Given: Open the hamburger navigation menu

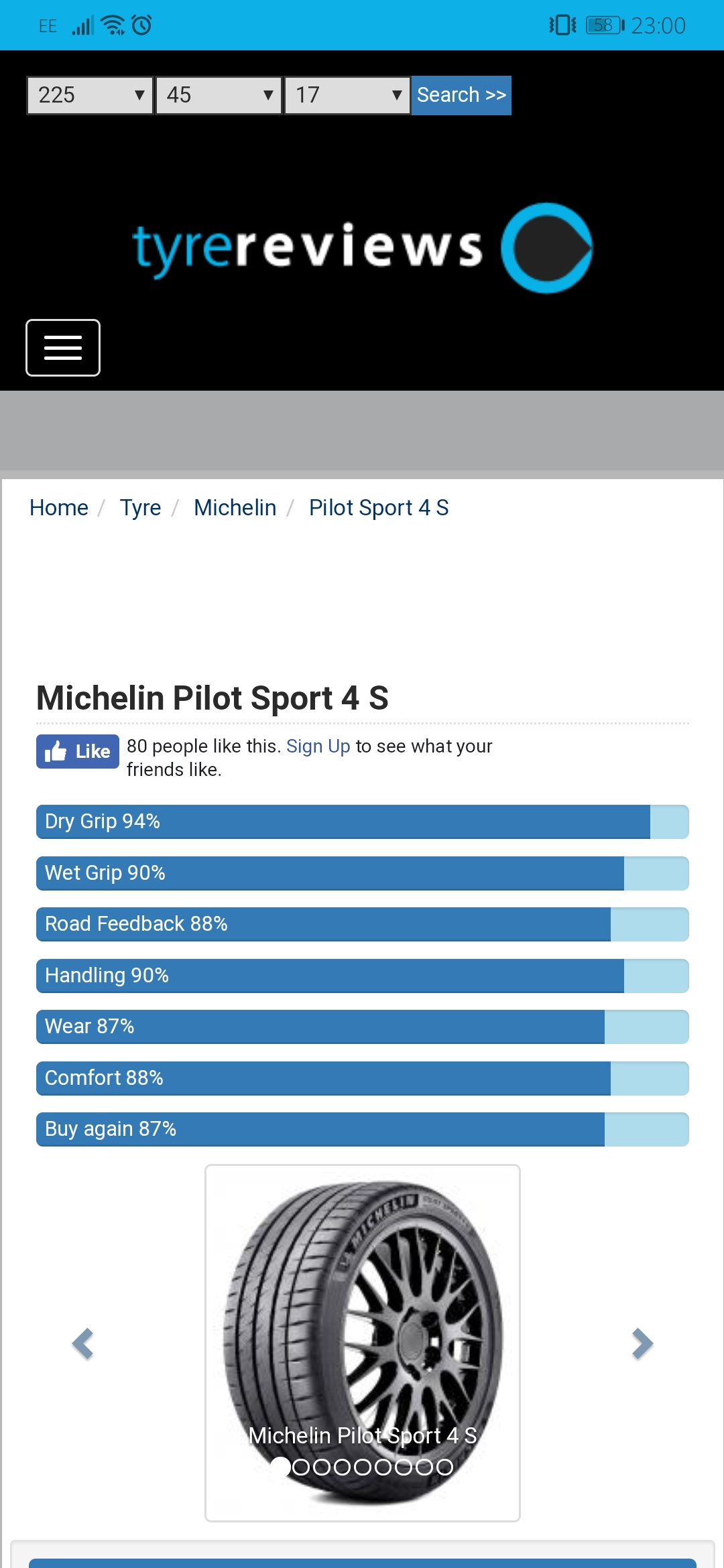Looking at the screenshot, I should 63,348.
